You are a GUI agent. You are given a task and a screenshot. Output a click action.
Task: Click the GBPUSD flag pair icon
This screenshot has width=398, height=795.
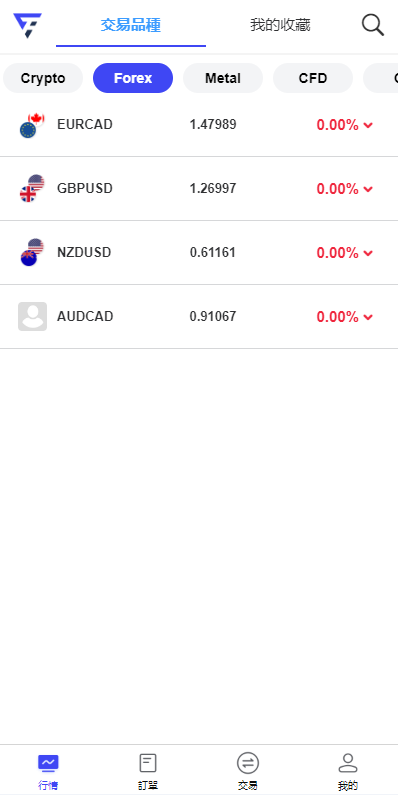click(32, 189)
